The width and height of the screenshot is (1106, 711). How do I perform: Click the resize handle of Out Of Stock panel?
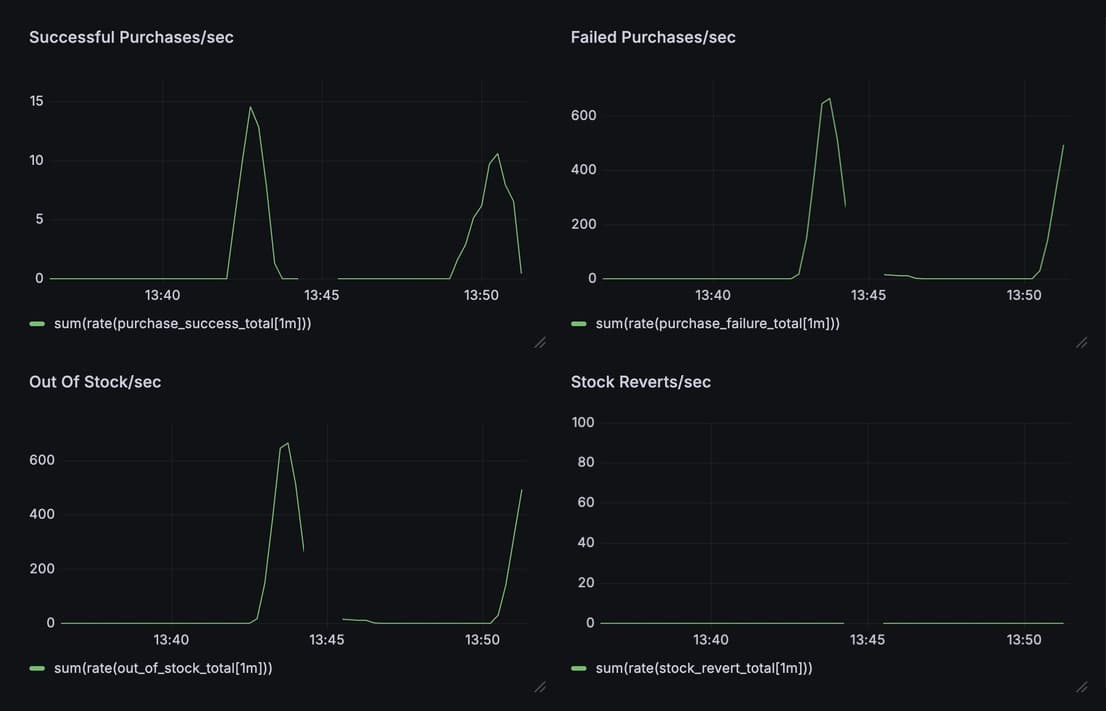tap(540, 686)
